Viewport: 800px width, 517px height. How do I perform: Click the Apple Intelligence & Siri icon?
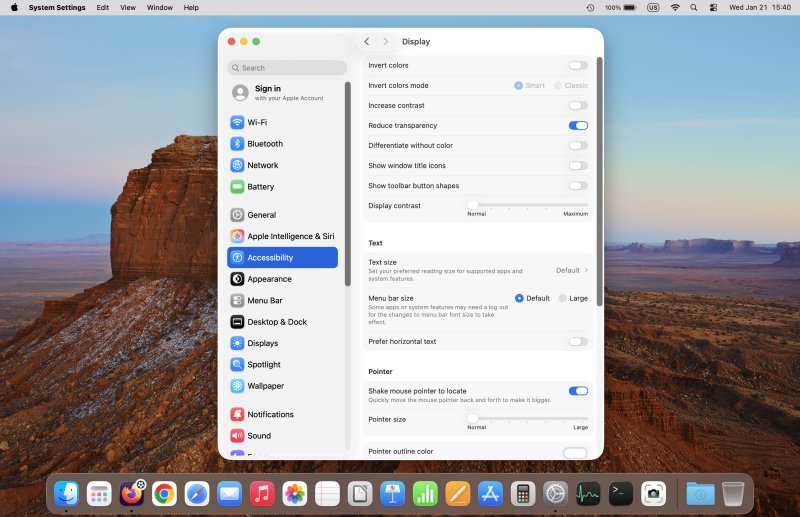click(237, 236)
